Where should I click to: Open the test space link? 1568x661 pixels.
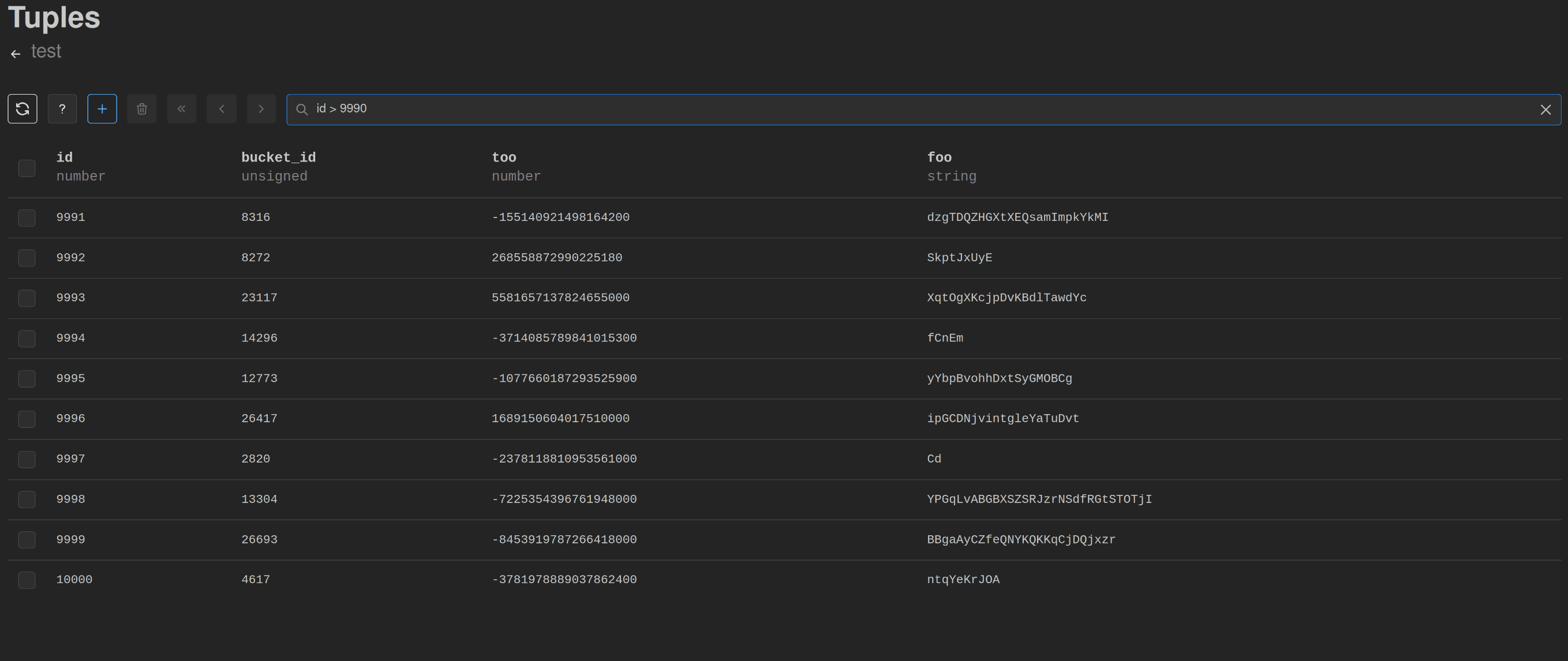pyautogui.click(x=46, y=52)
